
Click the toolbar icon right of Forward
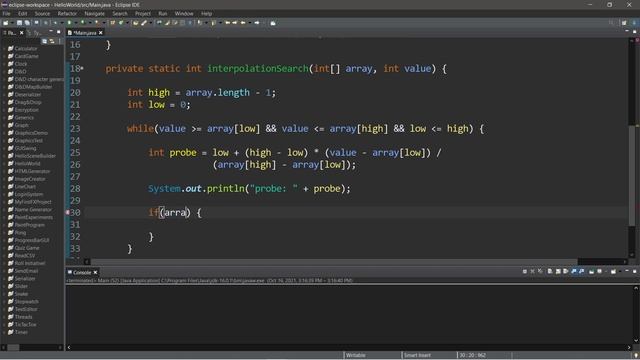click(x=273, y=23)
